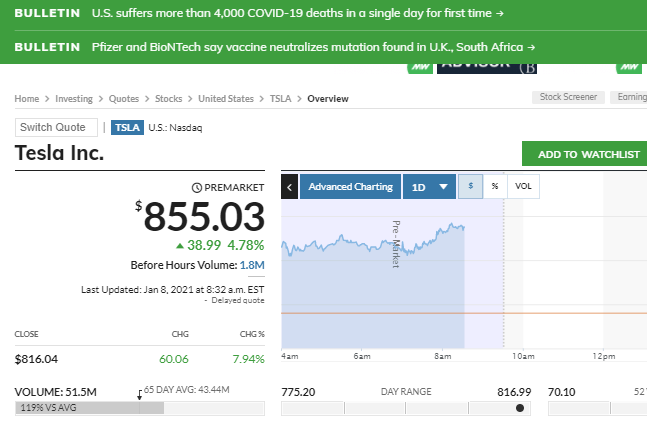Click the green MW logo above the breadcrumb

420,67
